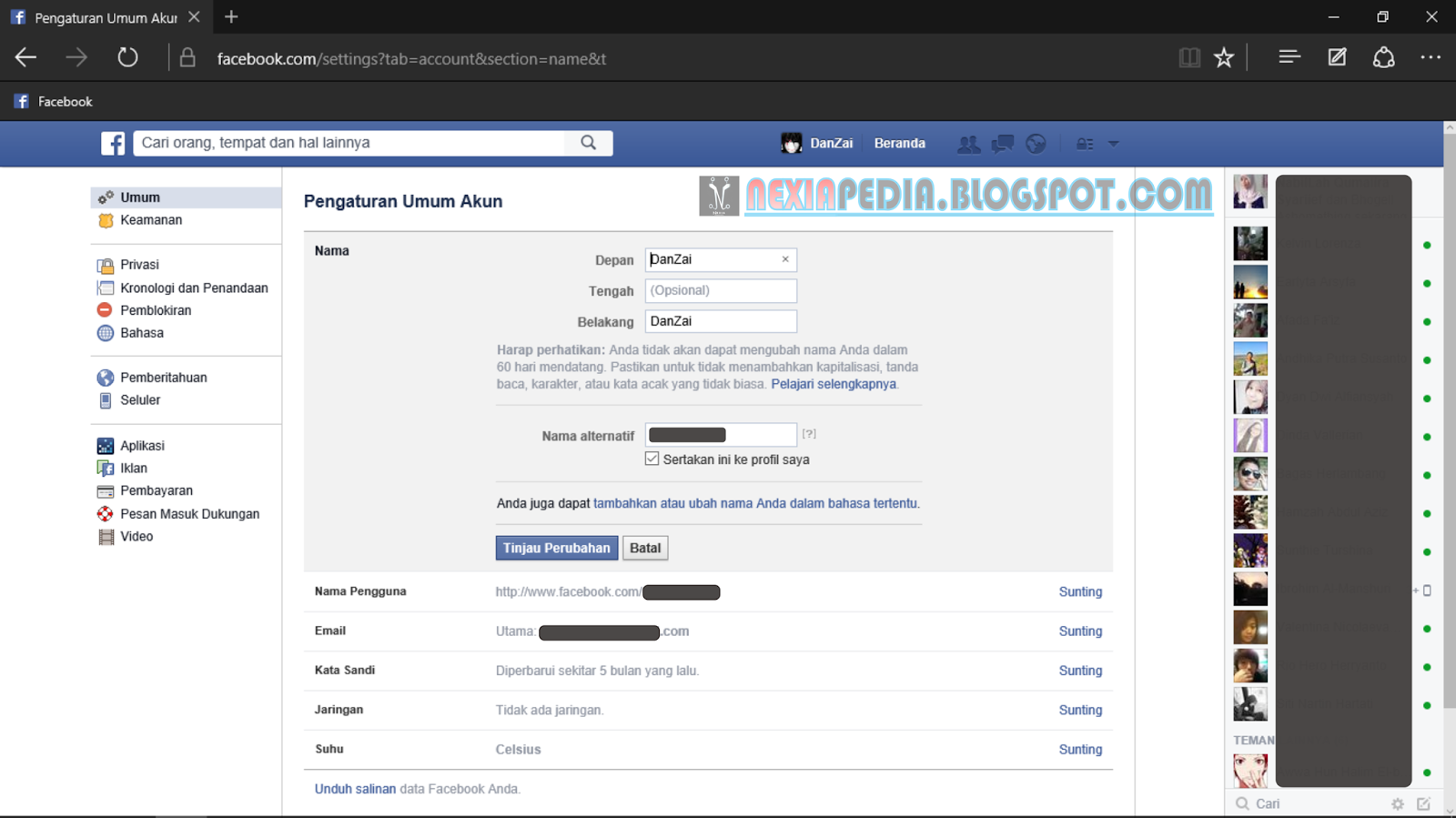
Task: Click browser address bar URL
Action: 411,59
